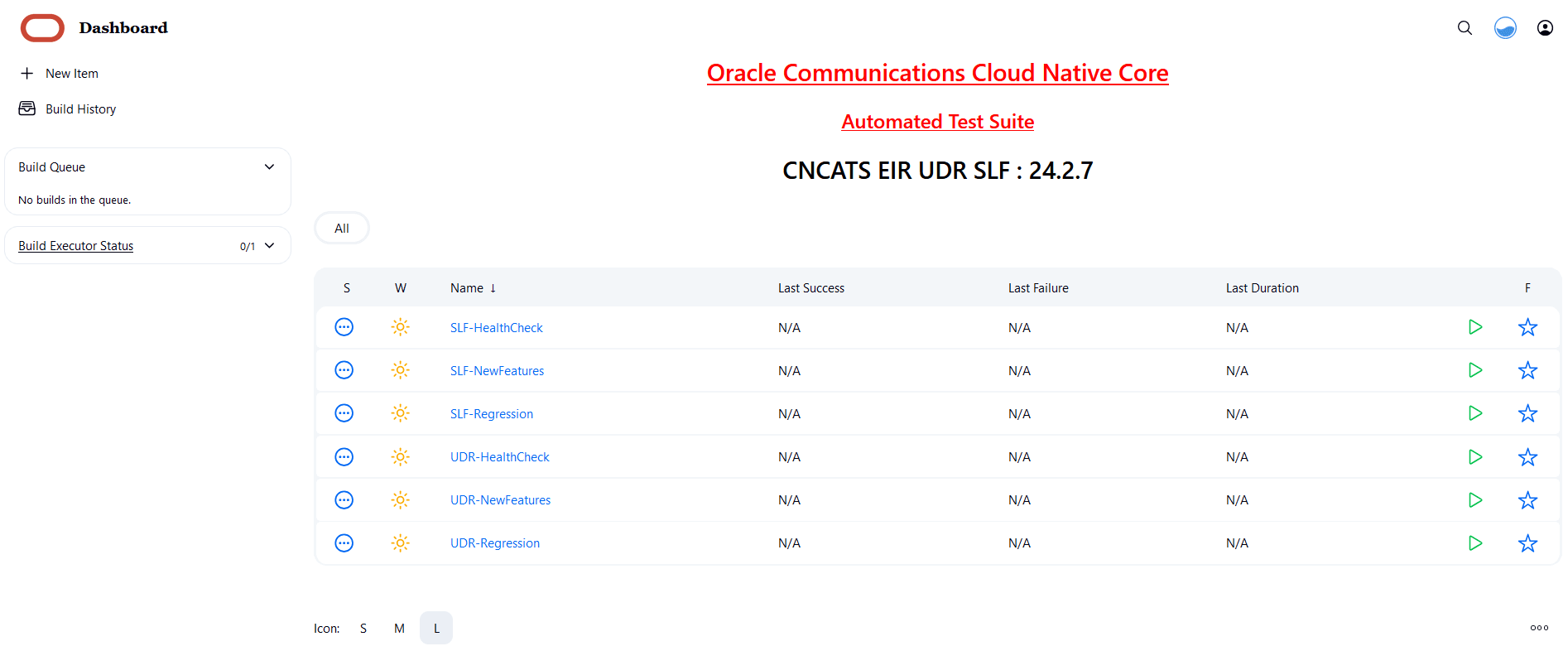Viewport: 1568px width, 651px height.
Task: Collapse the Build Queue panel
Action: pos(269,167)
